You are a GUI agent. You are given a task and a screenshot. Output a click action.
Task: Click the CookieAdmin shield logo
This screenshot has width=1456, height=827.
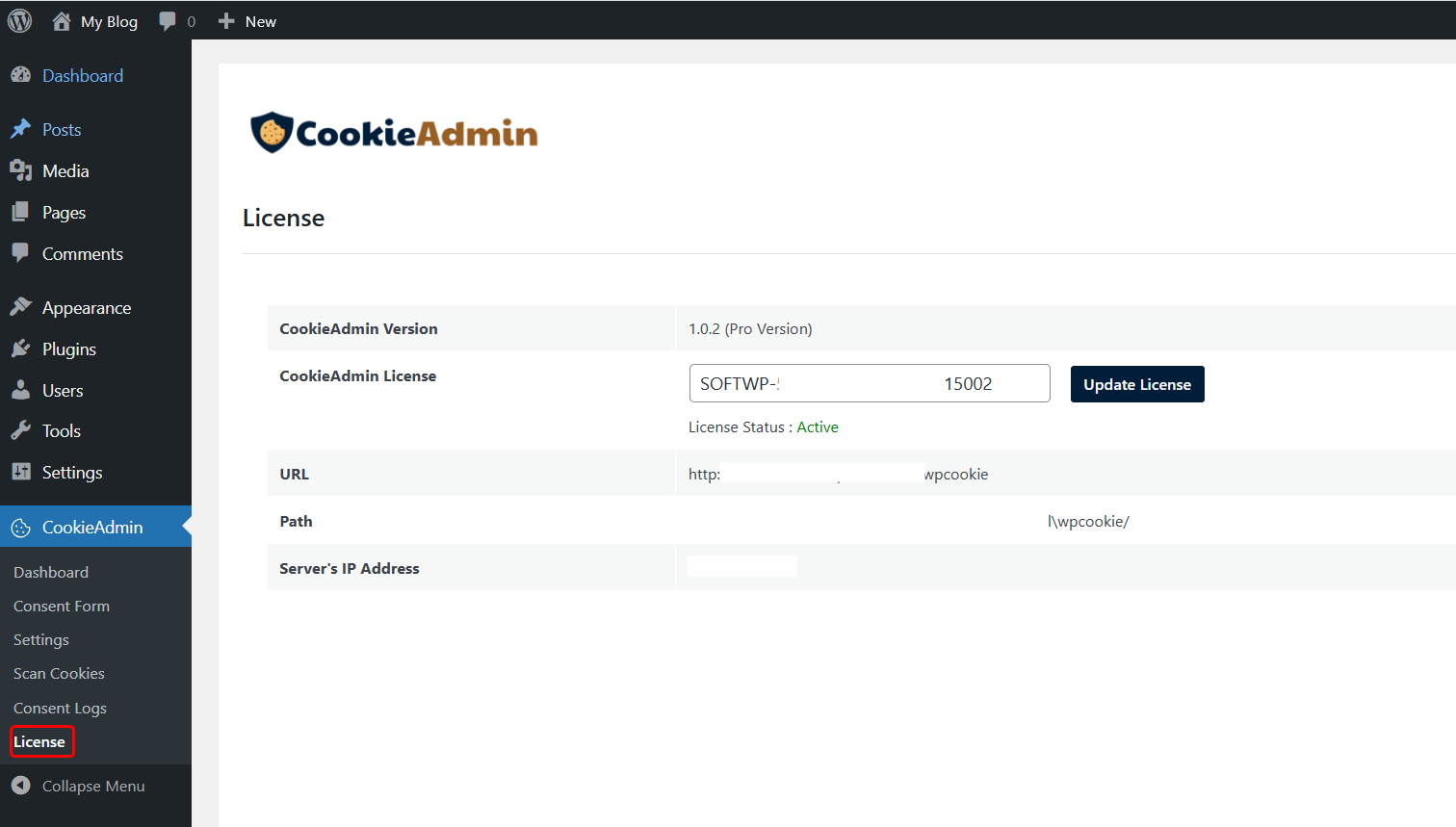272,133
